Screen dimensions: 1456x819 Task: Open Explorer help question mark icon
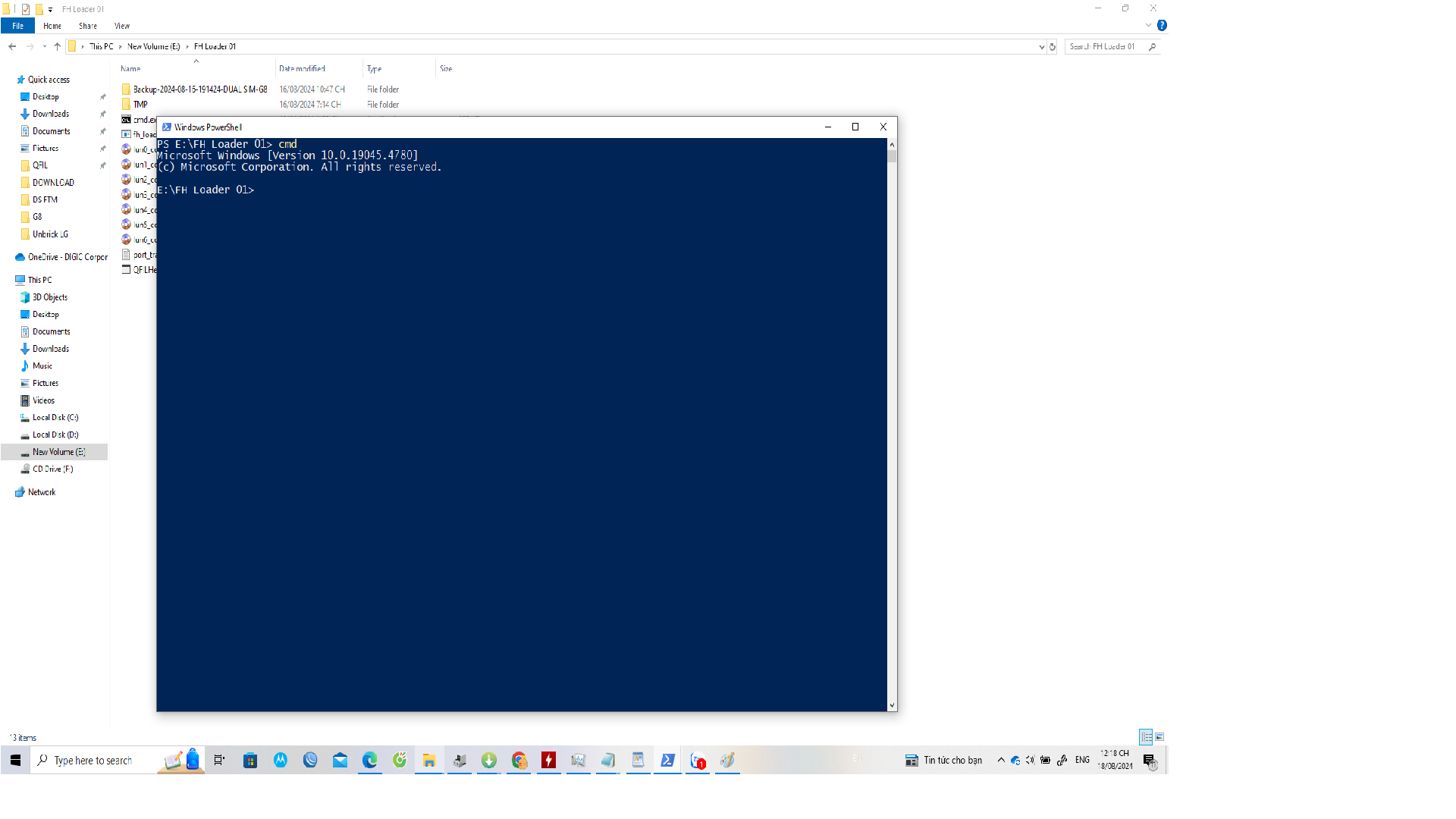(x=1162, y=26)
